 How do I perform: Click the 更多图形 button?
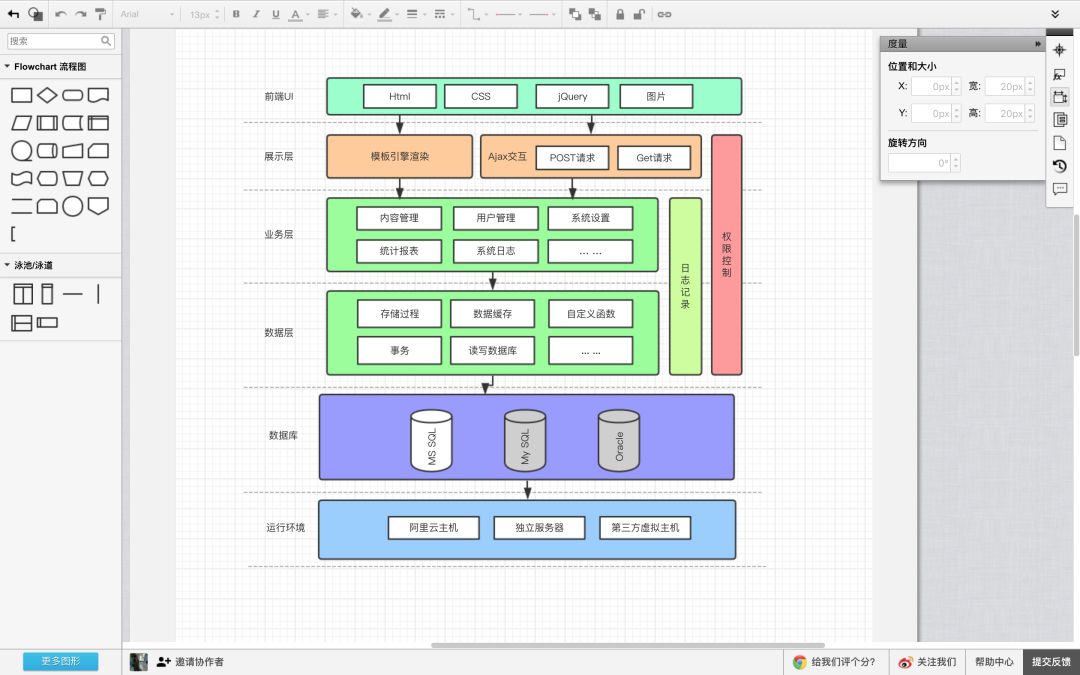[61, 661]
